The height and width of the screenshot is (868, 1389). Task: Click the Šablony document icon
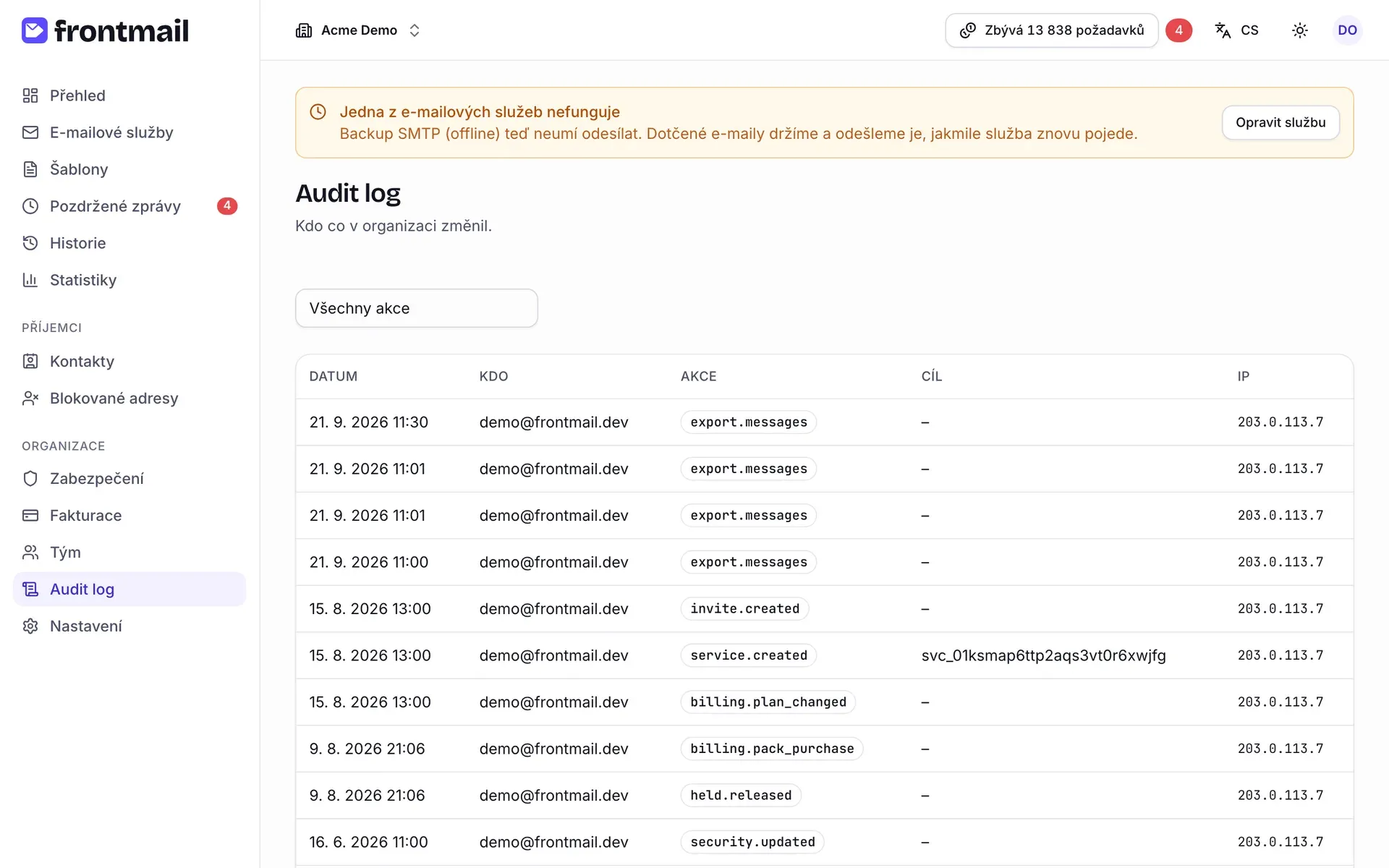(30, 169)
